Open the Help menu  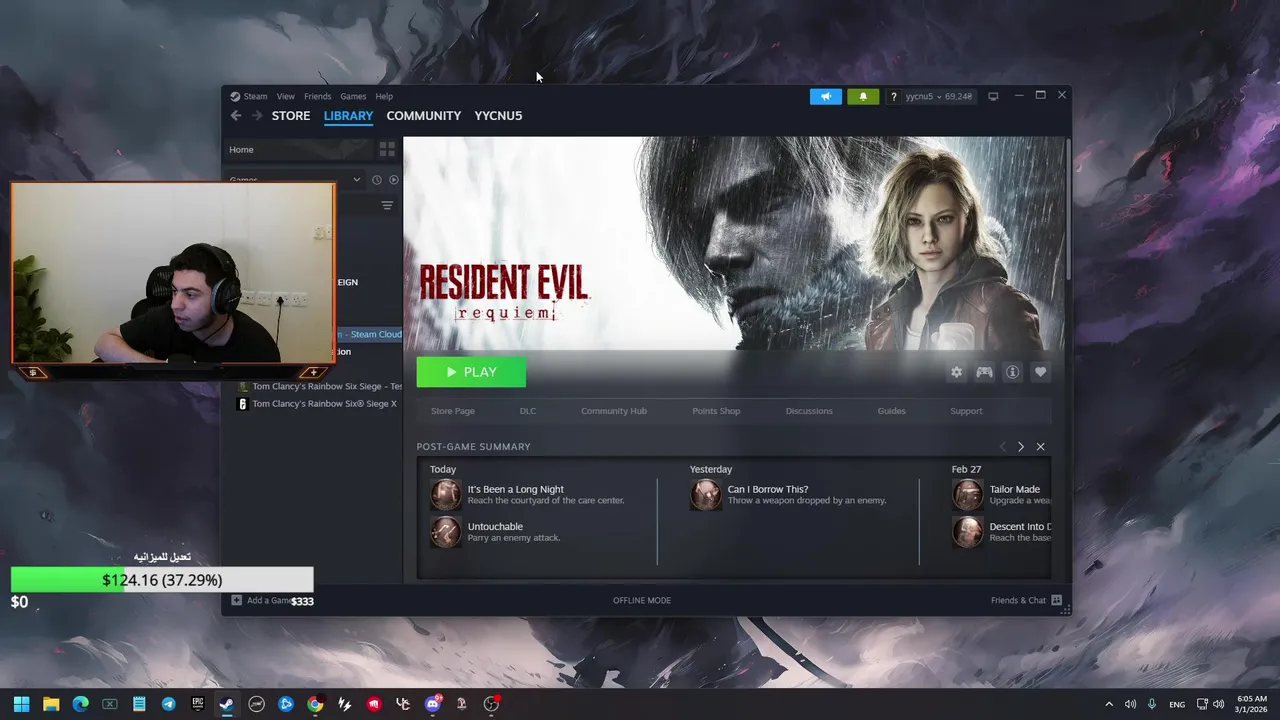point(384,97)
